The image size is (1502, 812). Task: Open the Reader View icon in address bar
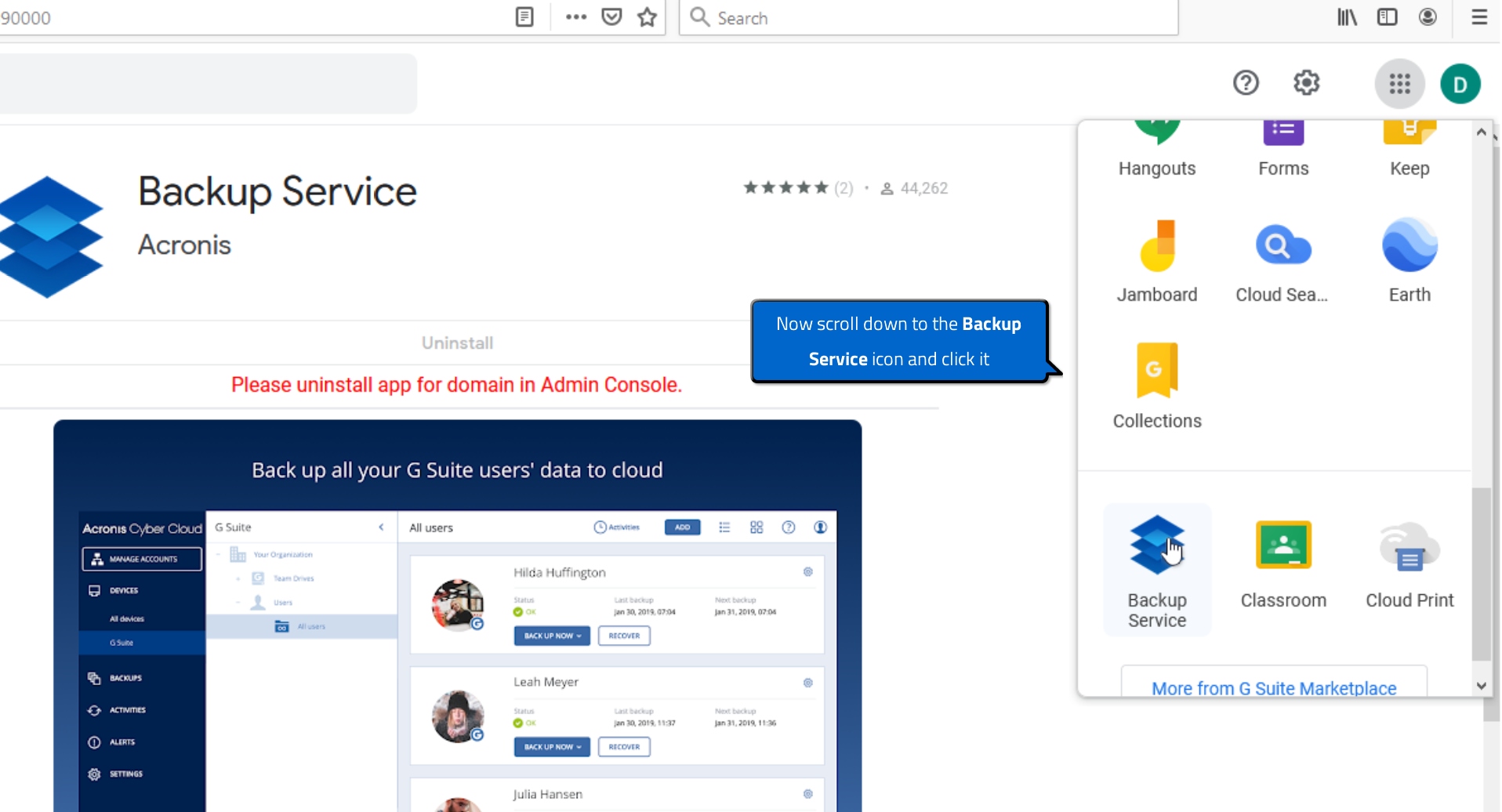[x=524, y=16]
